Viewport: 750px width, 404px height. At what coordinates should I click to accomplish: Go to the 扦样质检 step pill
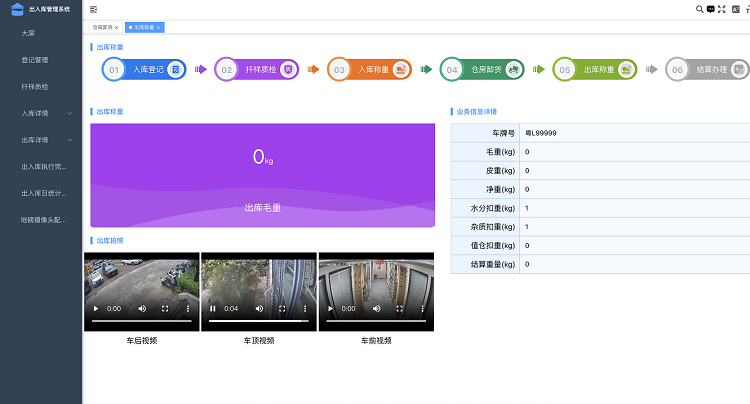[257, 70]
